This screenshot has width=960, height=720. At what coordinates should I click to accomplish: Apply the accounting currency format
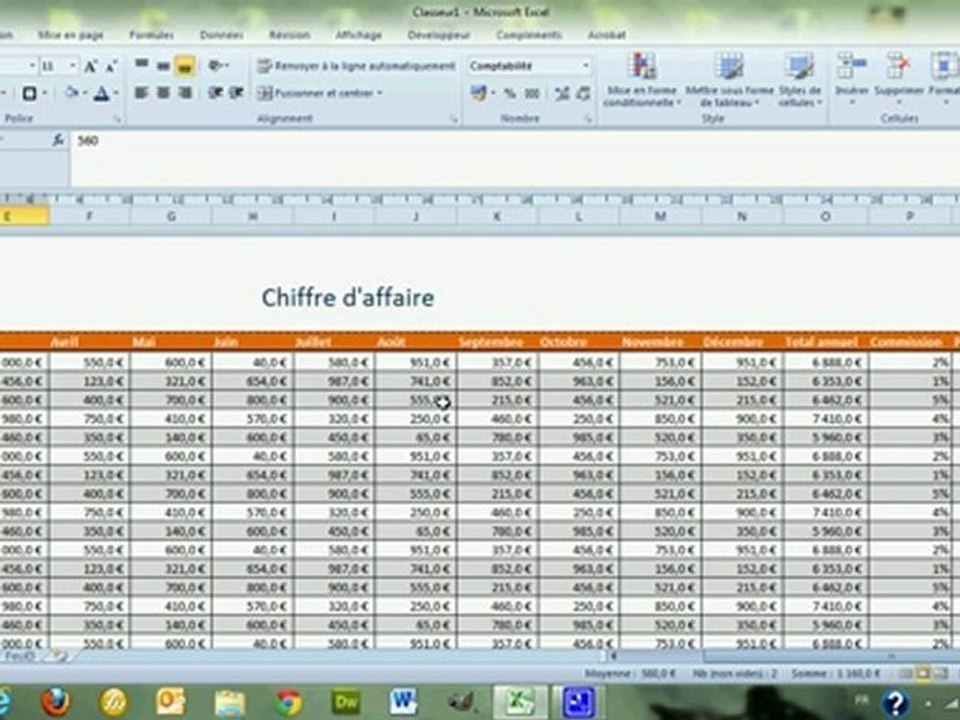478,93
